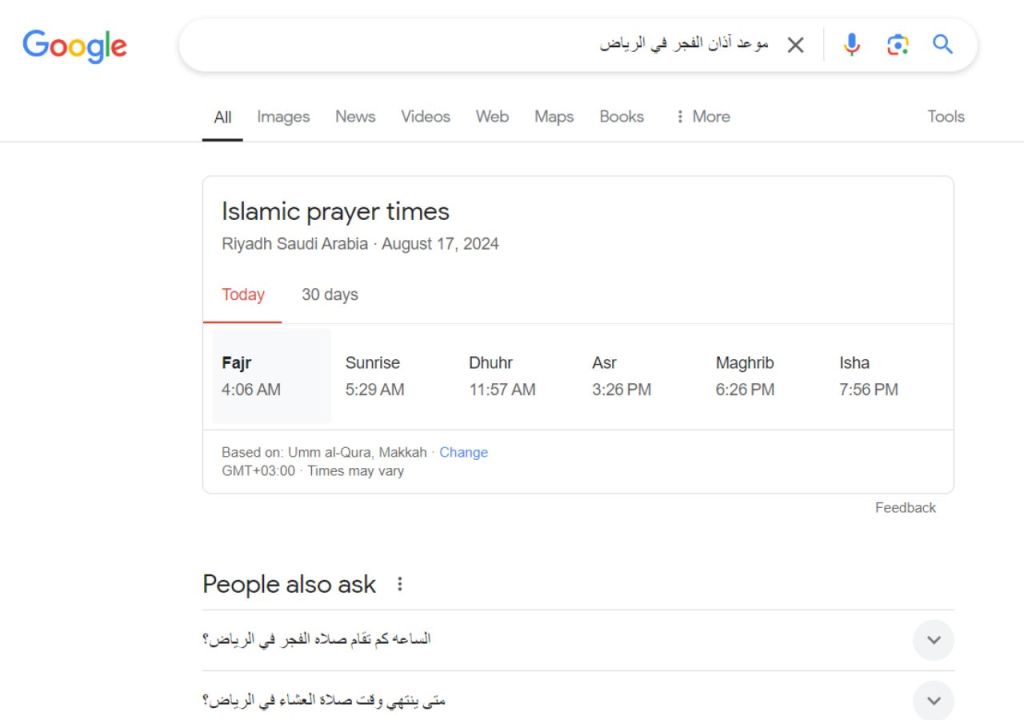The height and width of the screenshot is (720, 1024).
Task: Switch to the News results tab
Action: point(355,116)
